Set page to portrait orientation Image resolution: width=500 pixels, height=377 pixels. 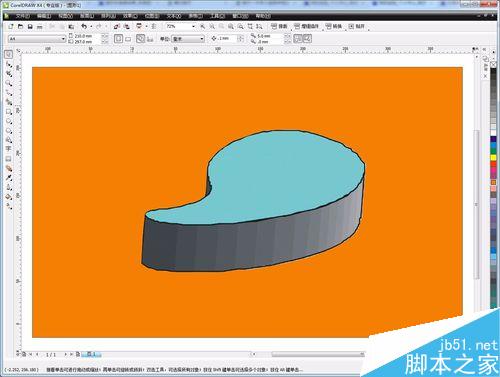coord(118,39)
